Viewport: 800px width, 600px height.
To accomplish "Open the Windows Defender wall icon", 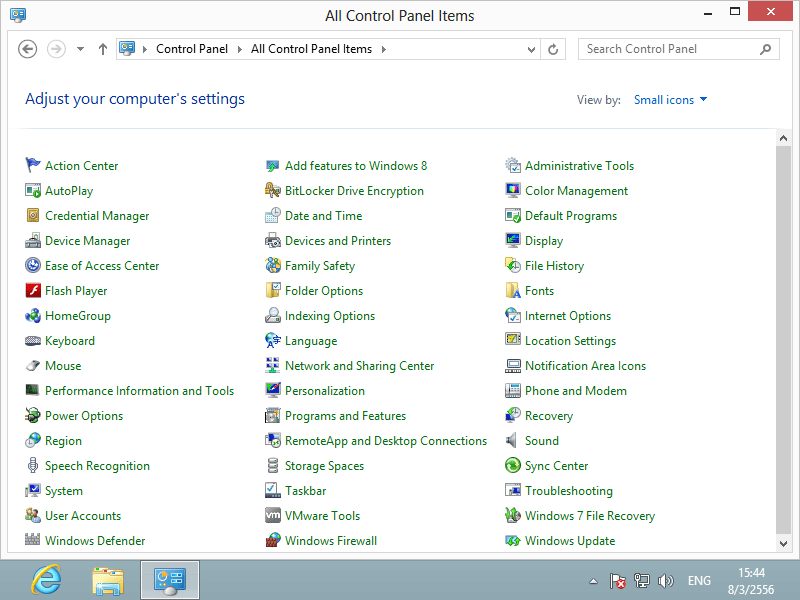I will pyautogui.click(x=33, y=539).
